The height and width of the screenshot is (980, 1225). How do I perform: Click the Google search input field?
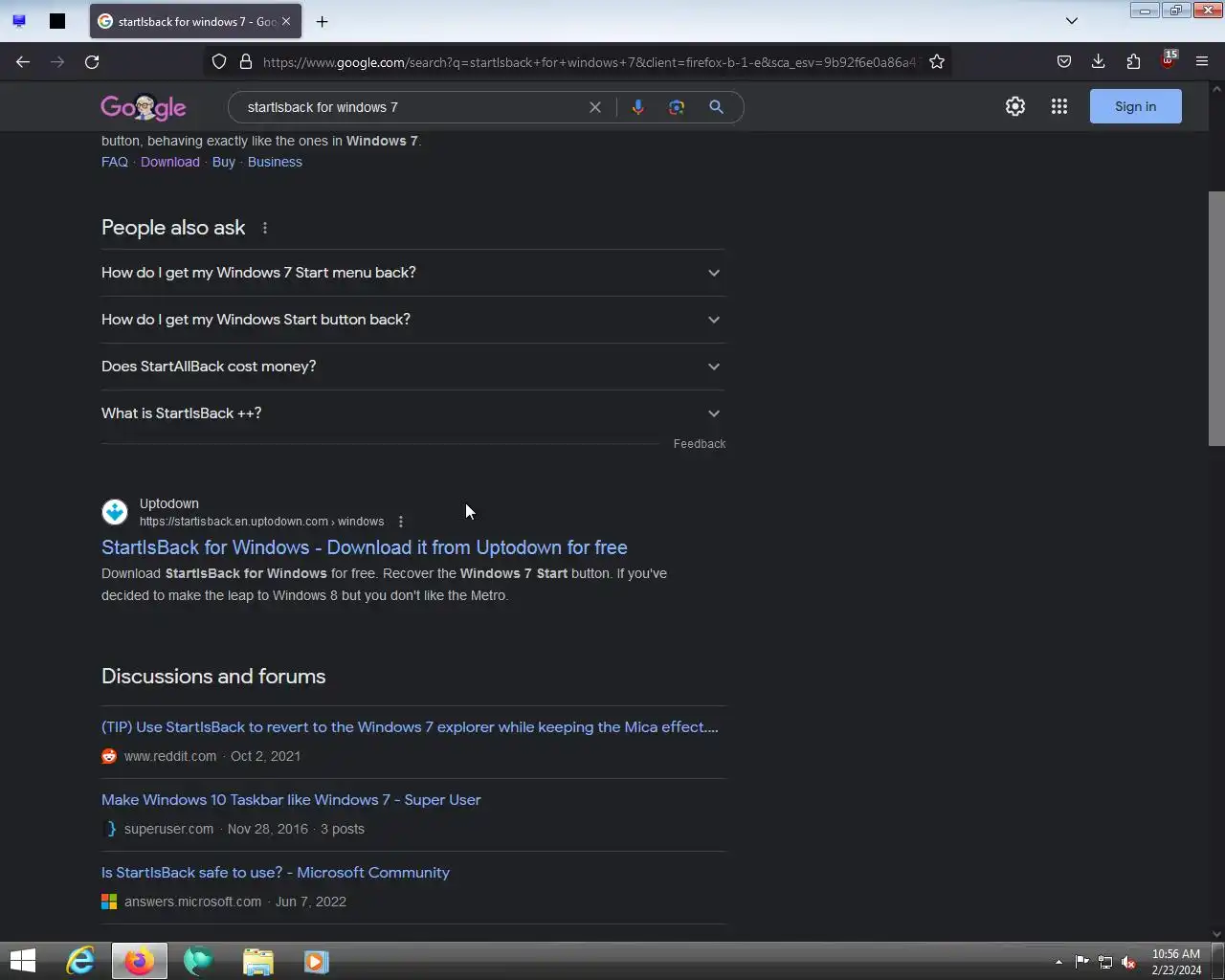[412, 107]
